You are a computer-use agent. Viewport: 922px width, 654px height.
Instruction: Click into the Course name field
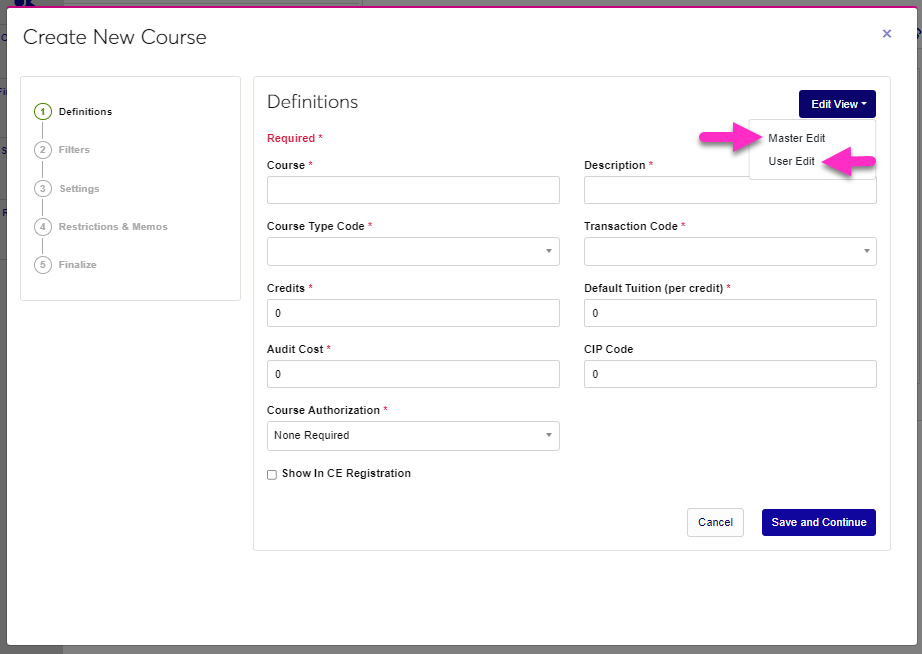(x=413, y=190)
